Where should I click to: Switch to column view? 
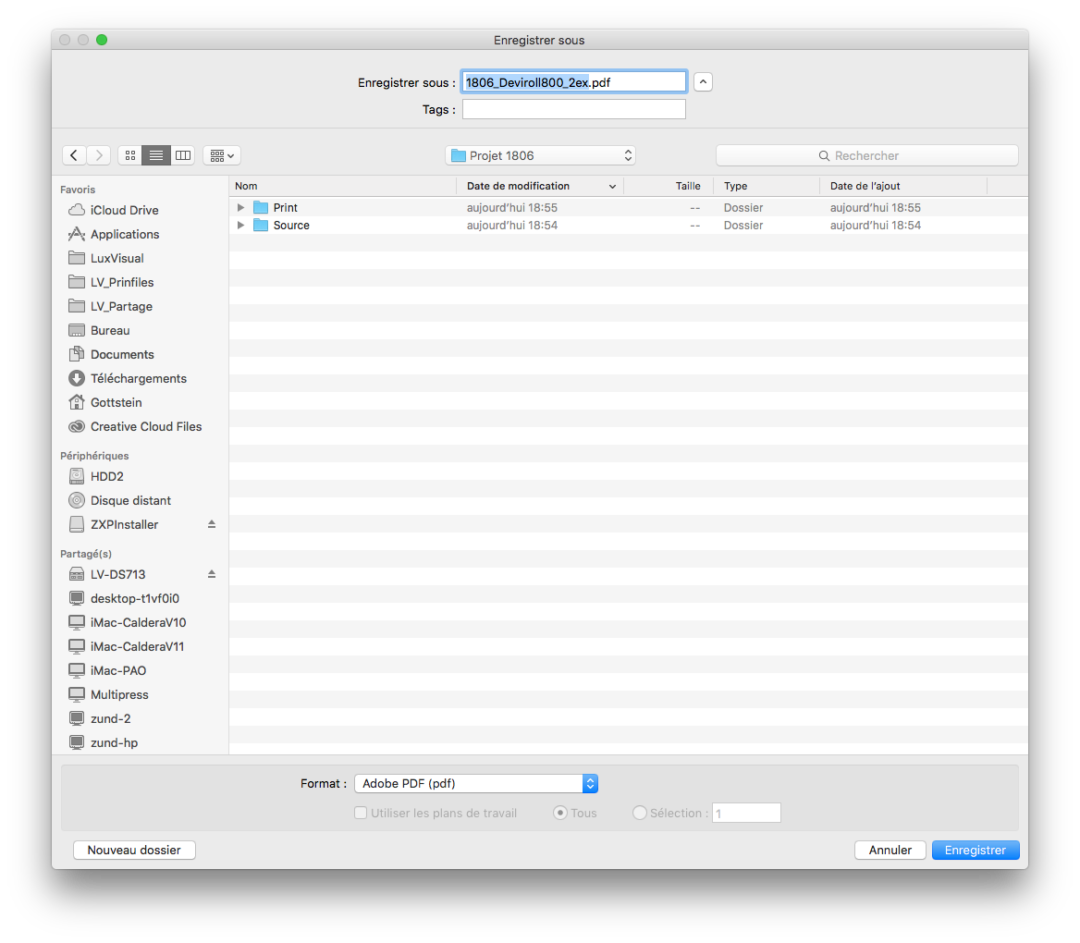183,155
